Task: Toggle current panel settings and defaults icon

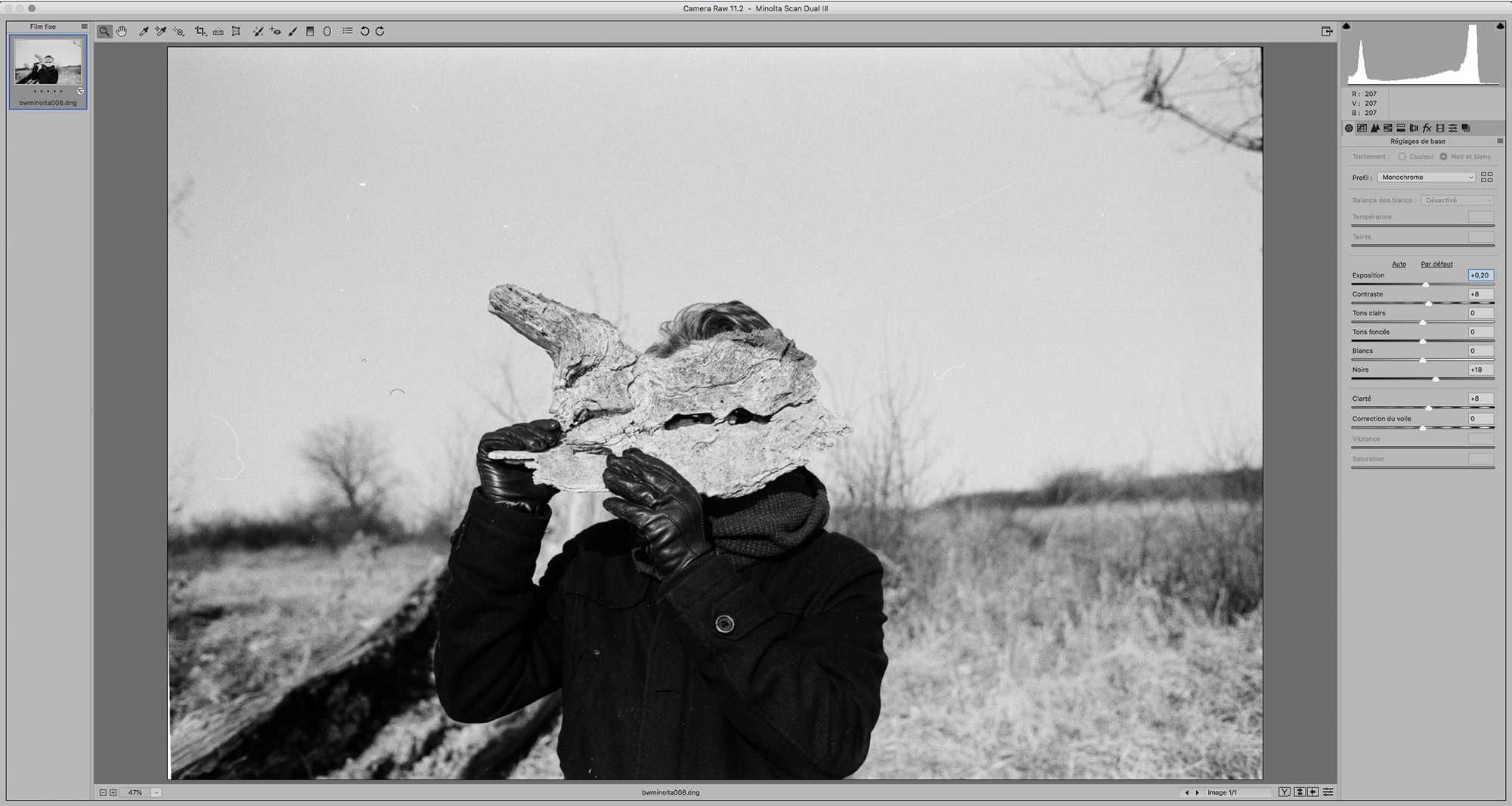Action: (1328, 792)
